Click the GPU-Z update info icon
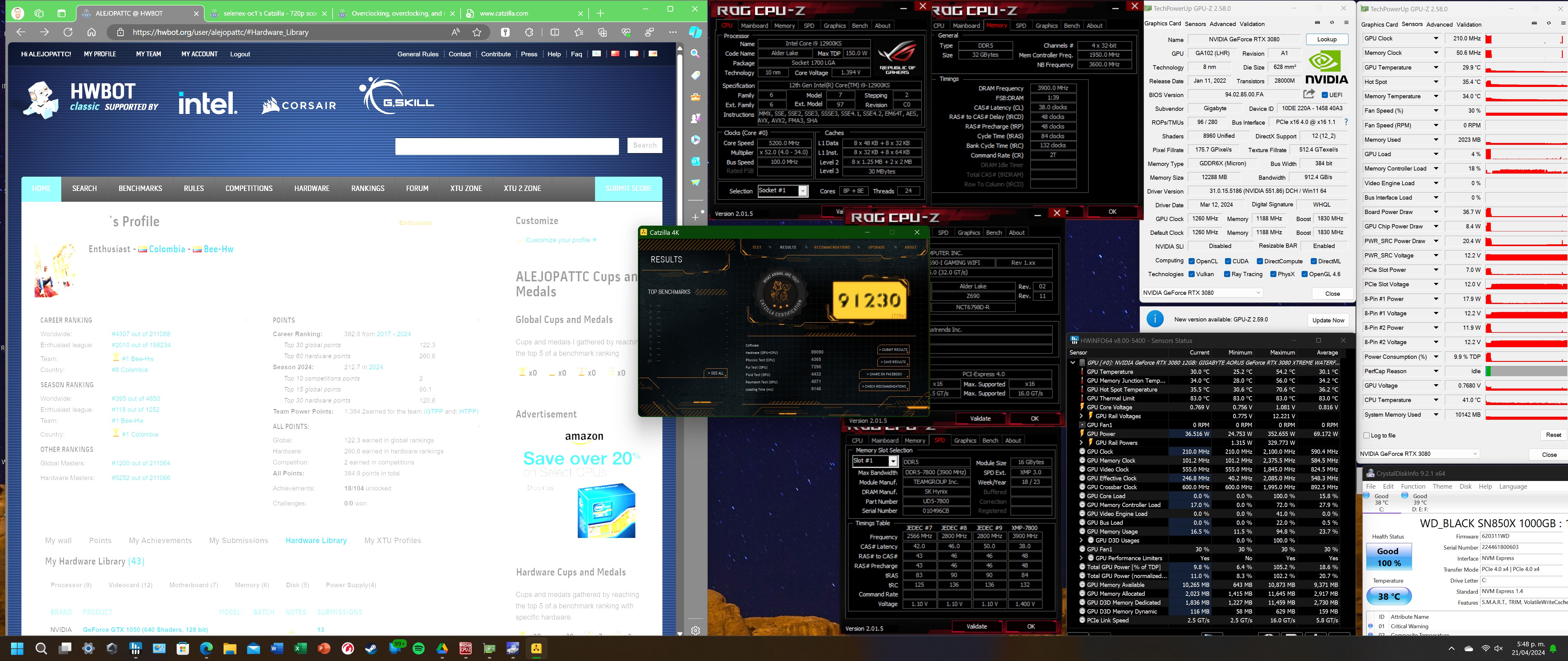This screenshot has height=661, width=1568. [x=1155, y=319]
